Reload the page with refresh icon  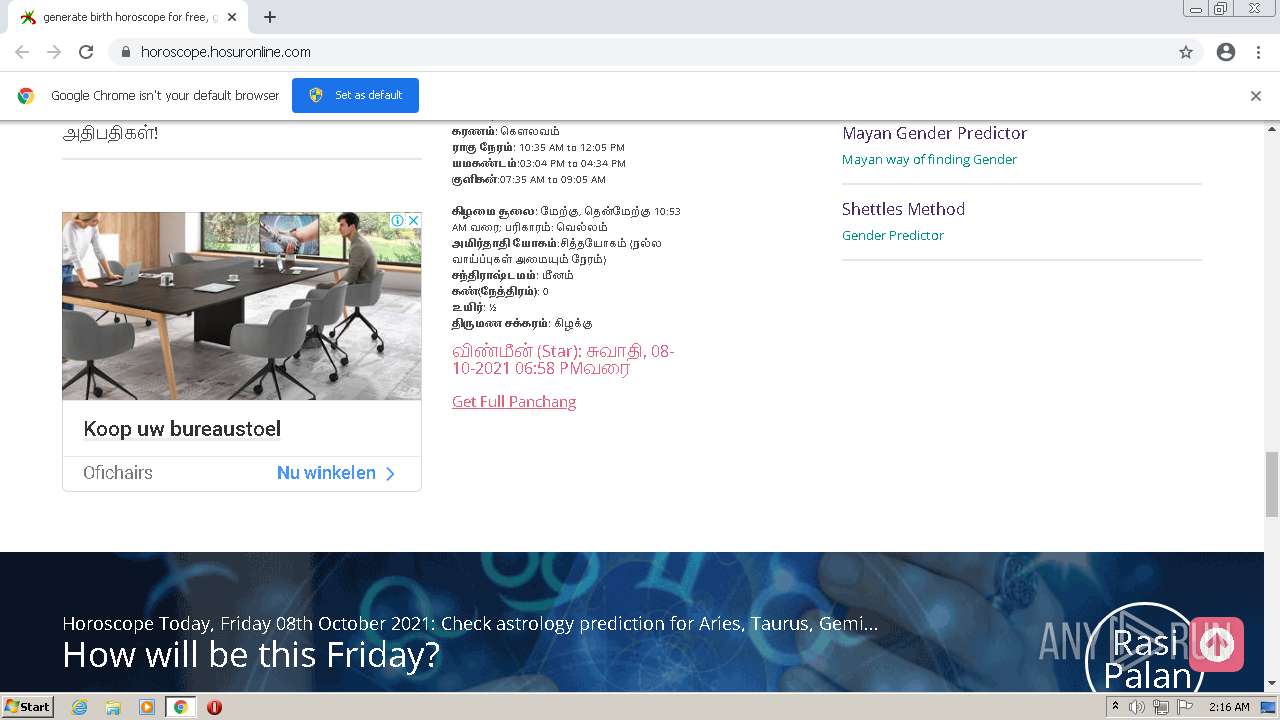pyautogui.click(x=86, y=52)
